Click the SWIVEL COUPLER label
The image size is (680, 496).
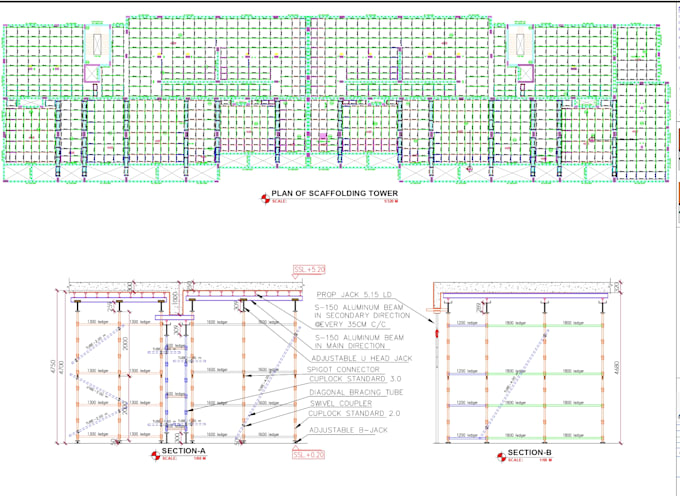click(x=341, y=403)
